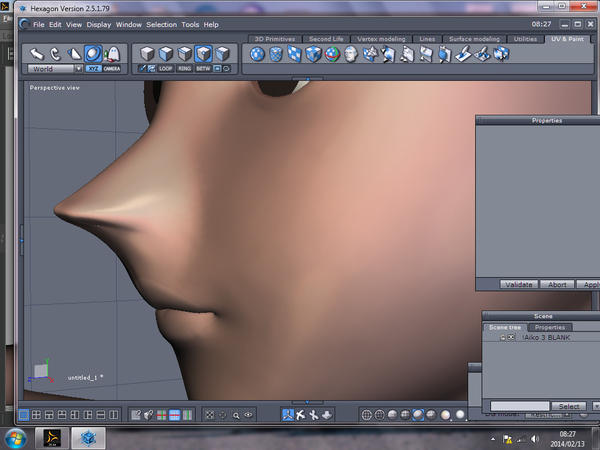Expand dropdown next to Select button
Viewport: 600px width, 450px height.
595,406
